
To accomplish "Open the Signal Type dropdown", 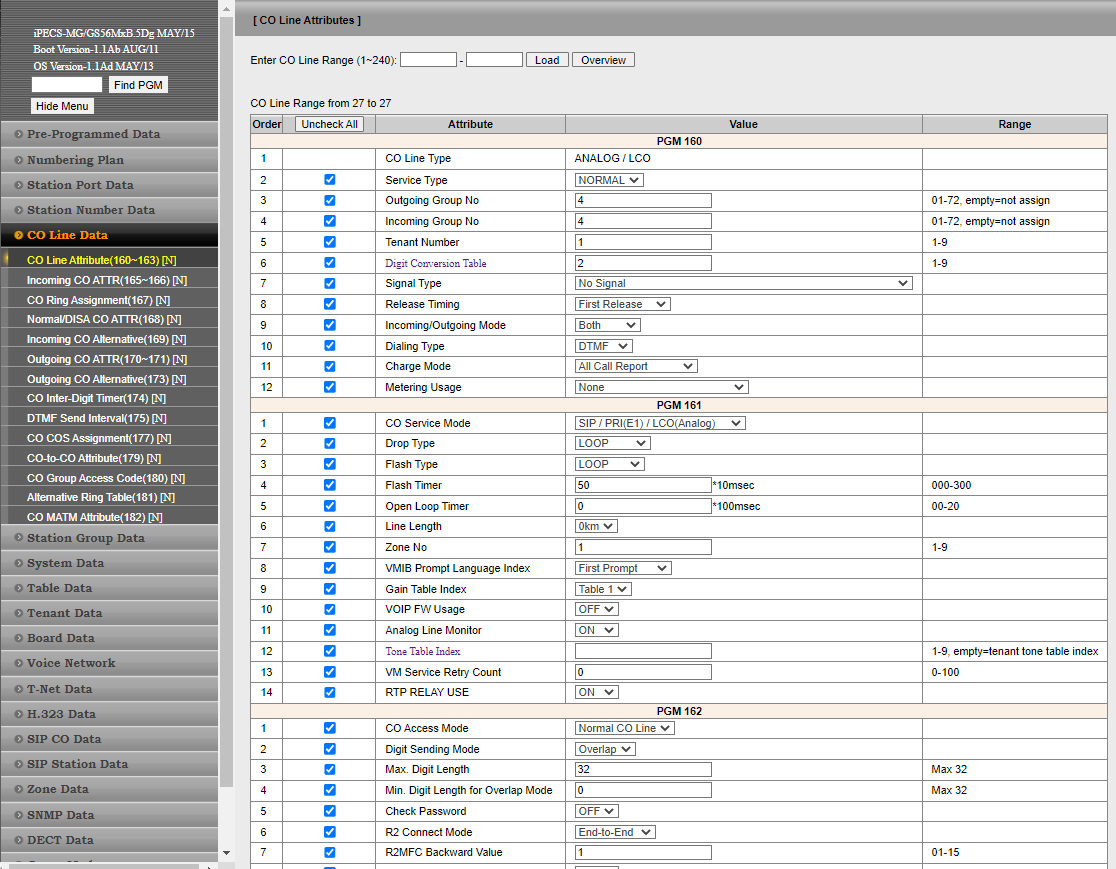I will coord(744,284).
